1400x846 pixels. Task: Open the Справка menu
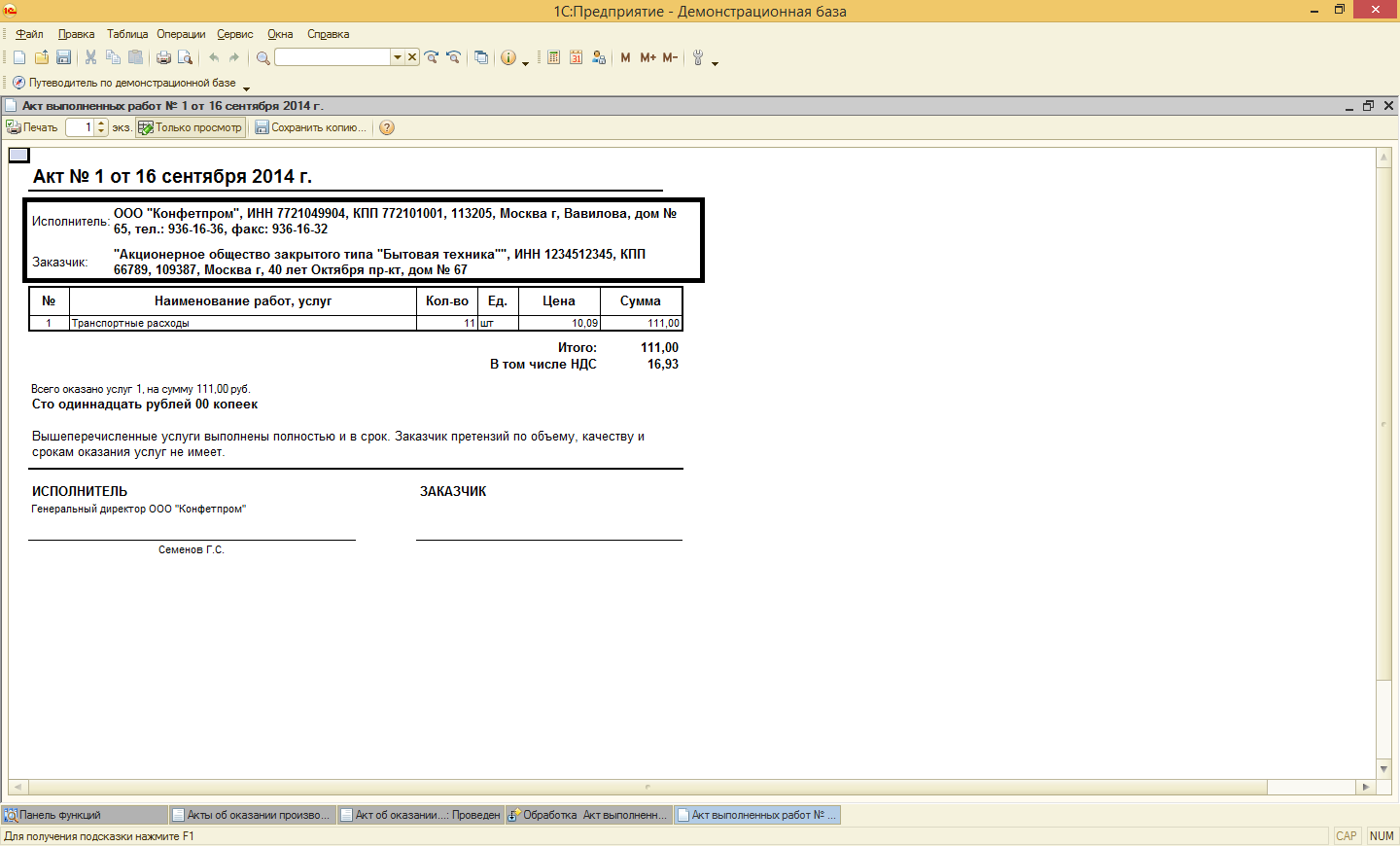click(329, 34)
